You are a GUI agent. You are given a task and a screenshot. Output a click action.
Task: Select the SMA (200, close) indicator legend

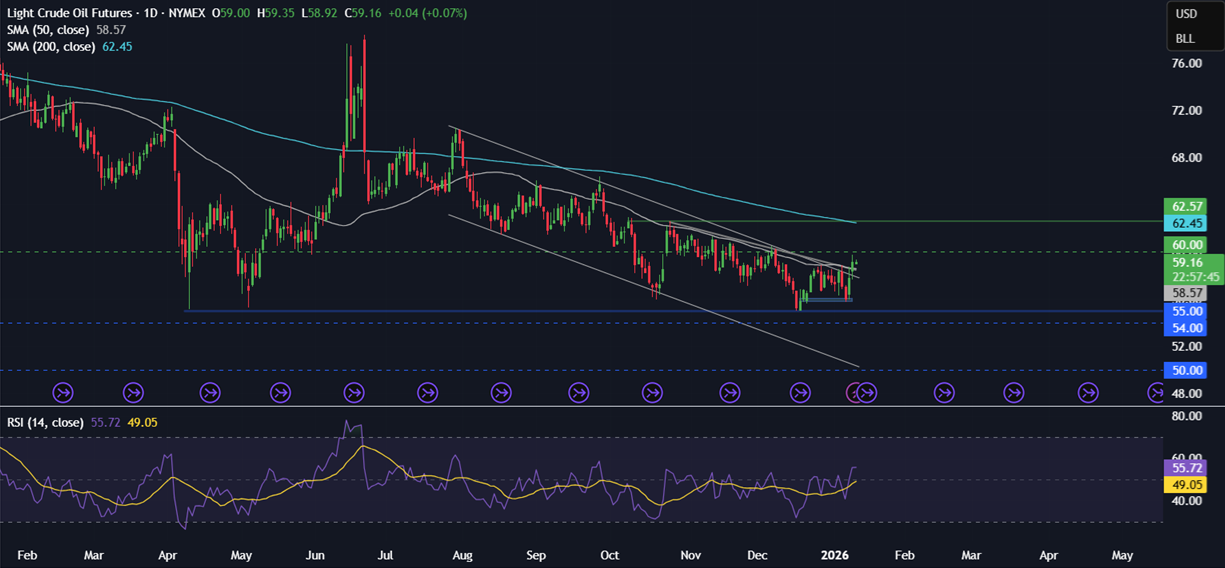pos(51,47)
